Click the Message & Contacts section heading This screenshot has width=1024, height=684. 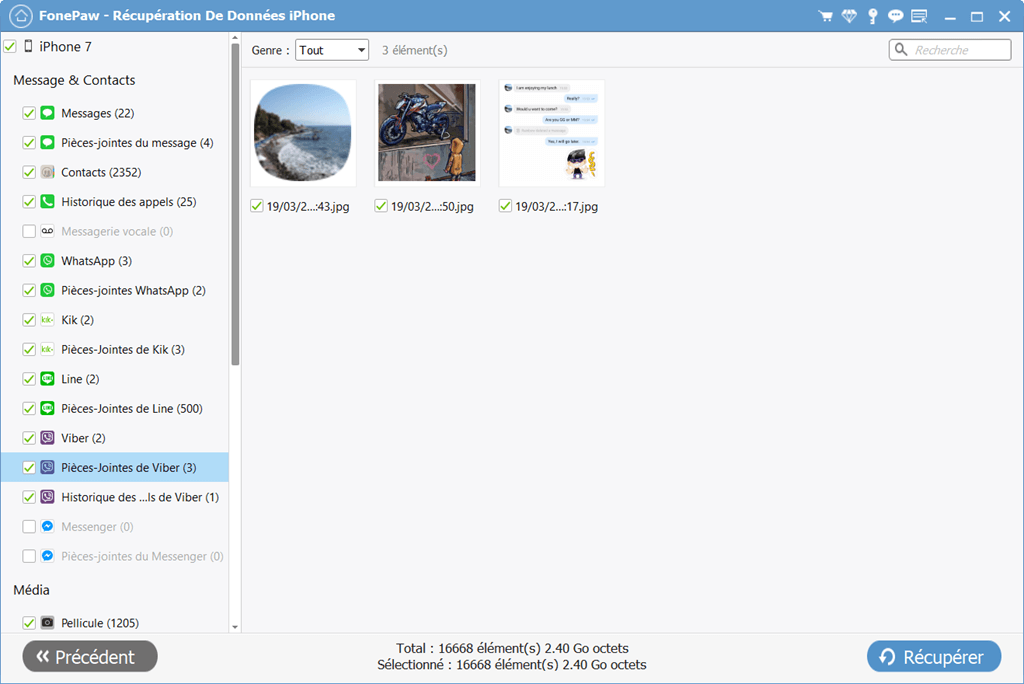pos(74,80)
